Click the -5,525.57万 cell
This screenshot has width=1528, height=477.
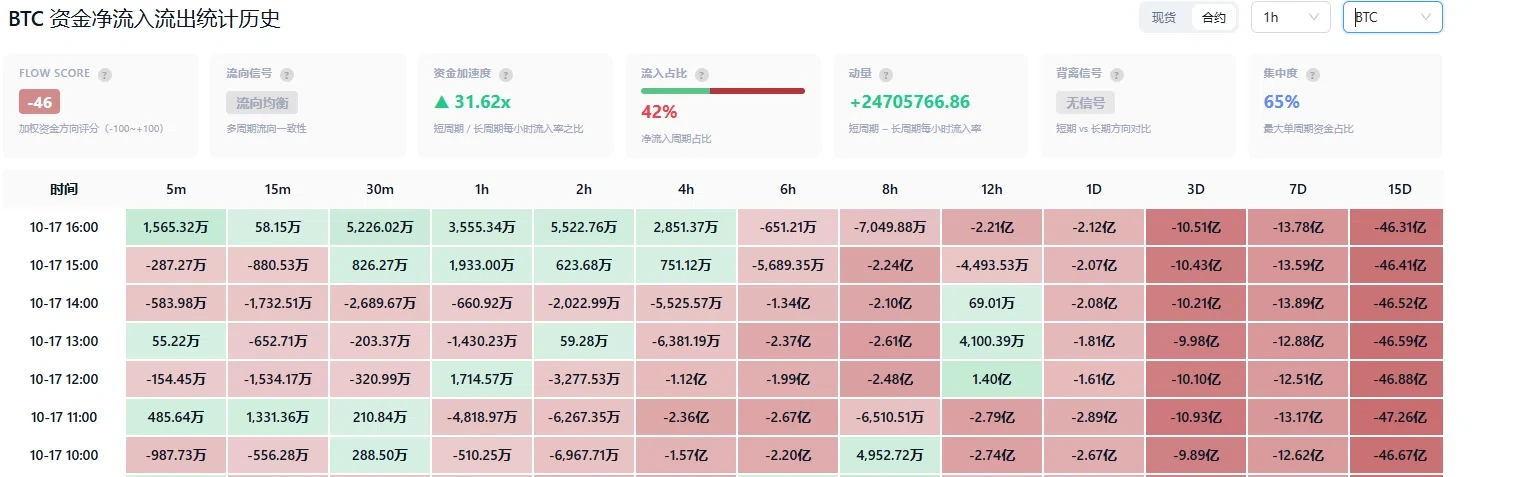pos(686,303)
